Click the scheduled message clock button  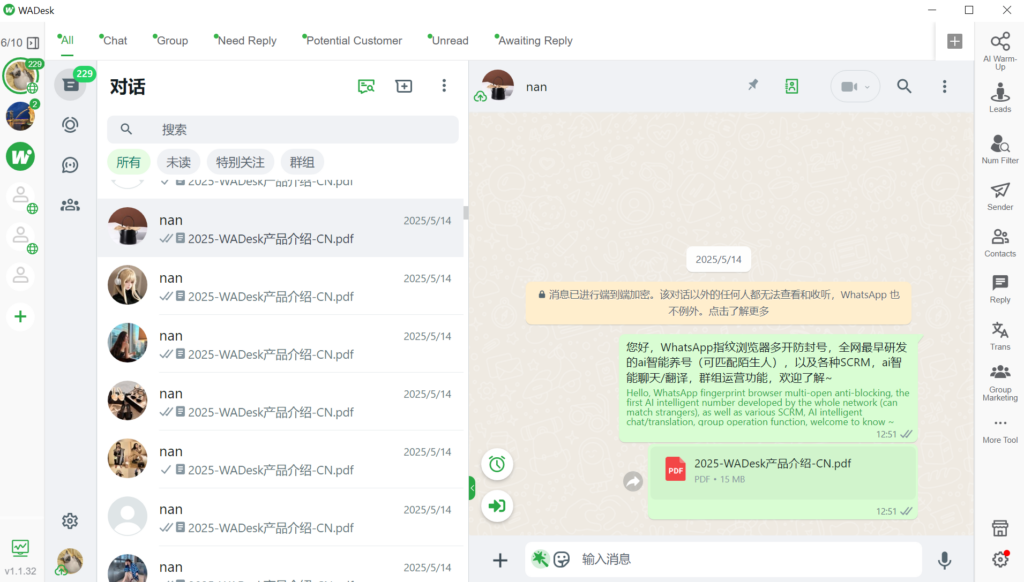[497, 464]
